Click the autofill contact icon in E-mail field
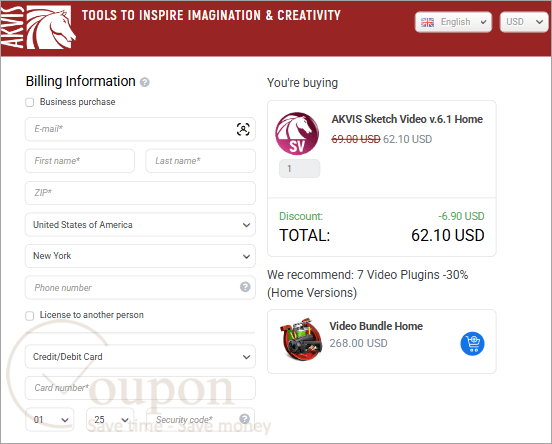552x444 pixels. coord(243,129)
